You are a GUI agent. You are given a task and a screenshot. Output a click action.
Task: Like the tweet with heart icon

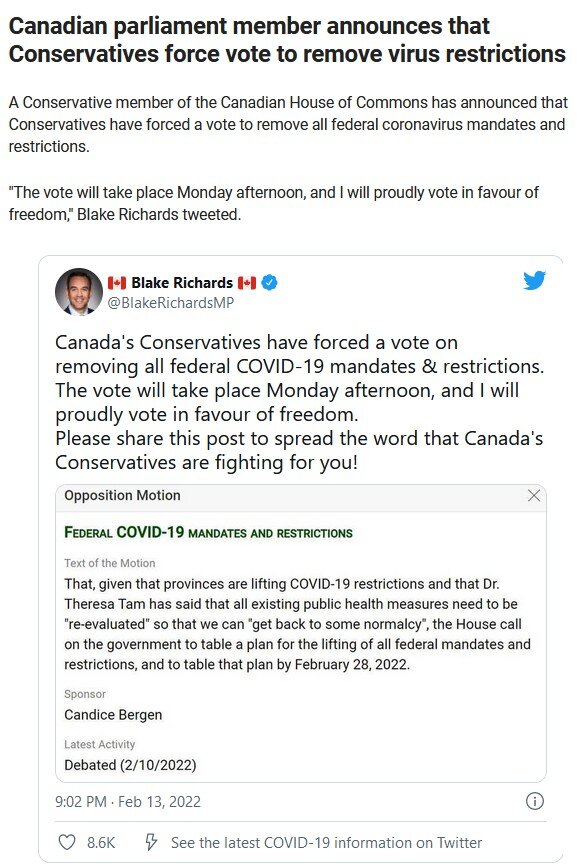67,843
